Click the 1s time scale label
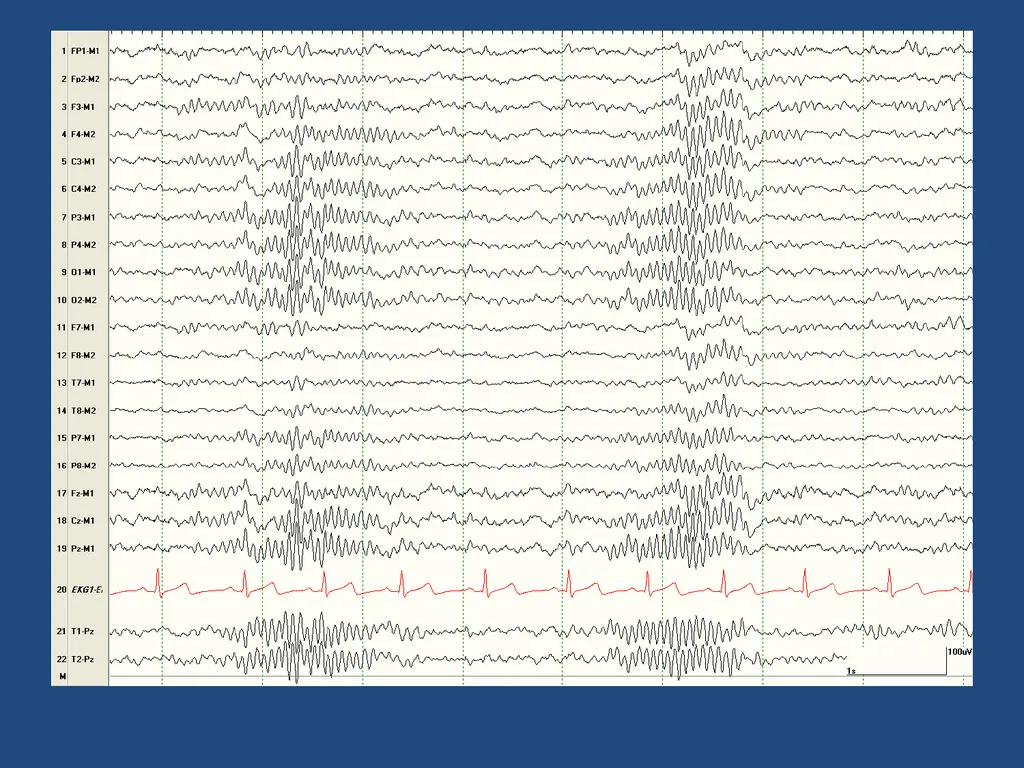Viewport: 1024px width, 768px height. [851, 671]
